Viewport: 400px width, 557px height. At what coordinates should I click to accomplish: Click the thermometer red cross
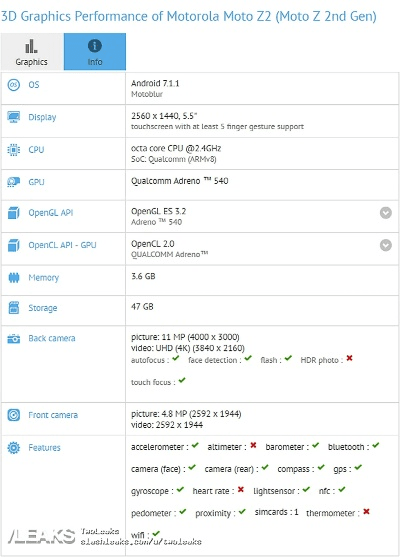coord(367,512)
